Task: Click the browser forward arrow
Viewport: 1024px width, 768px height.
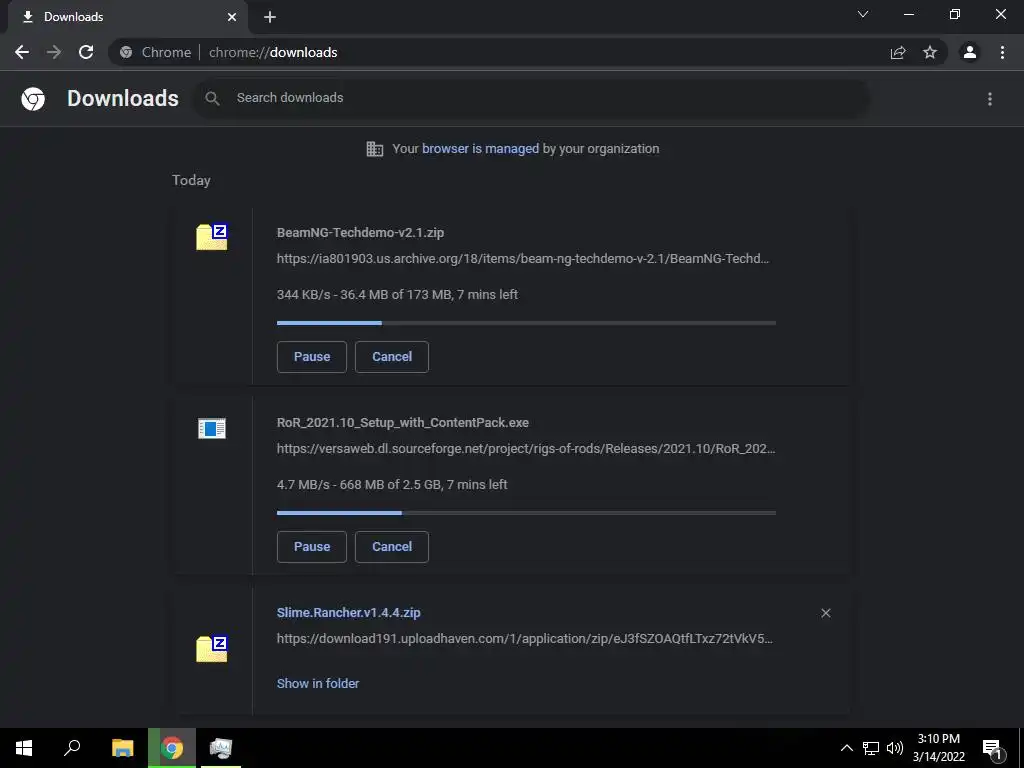Action: pyautogui.click(x=54, y=52)
